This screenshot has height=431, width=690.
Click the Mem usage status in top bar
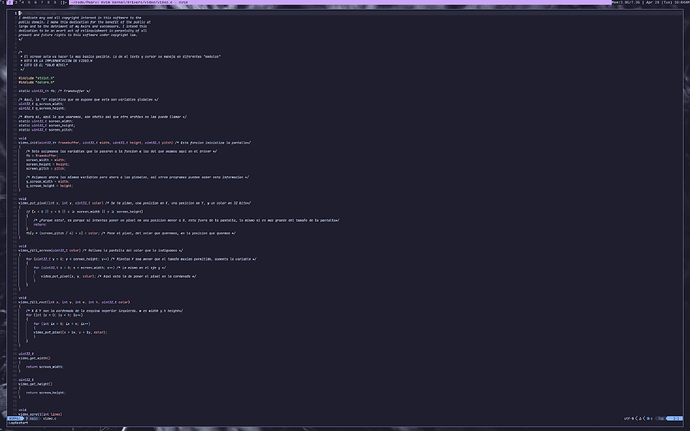point(627,2)
